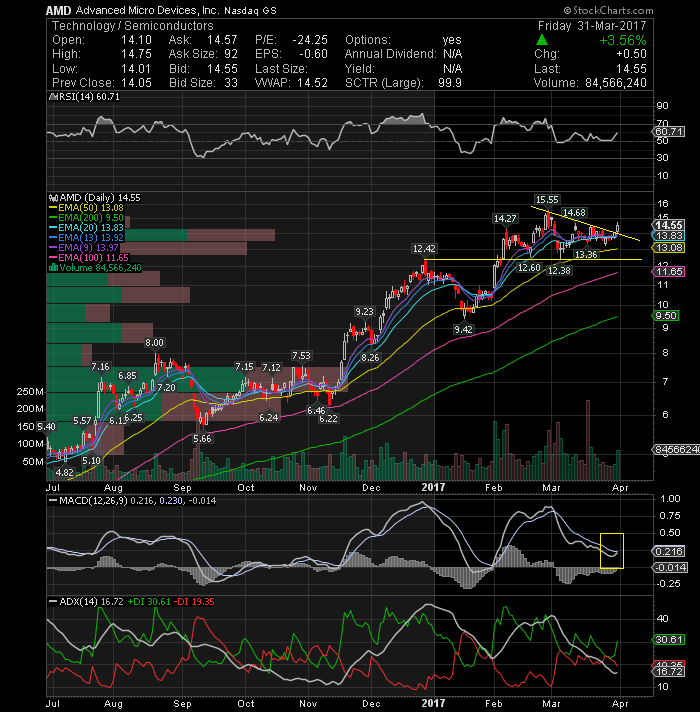Click the 14.68 price annotation

[574, 213]
